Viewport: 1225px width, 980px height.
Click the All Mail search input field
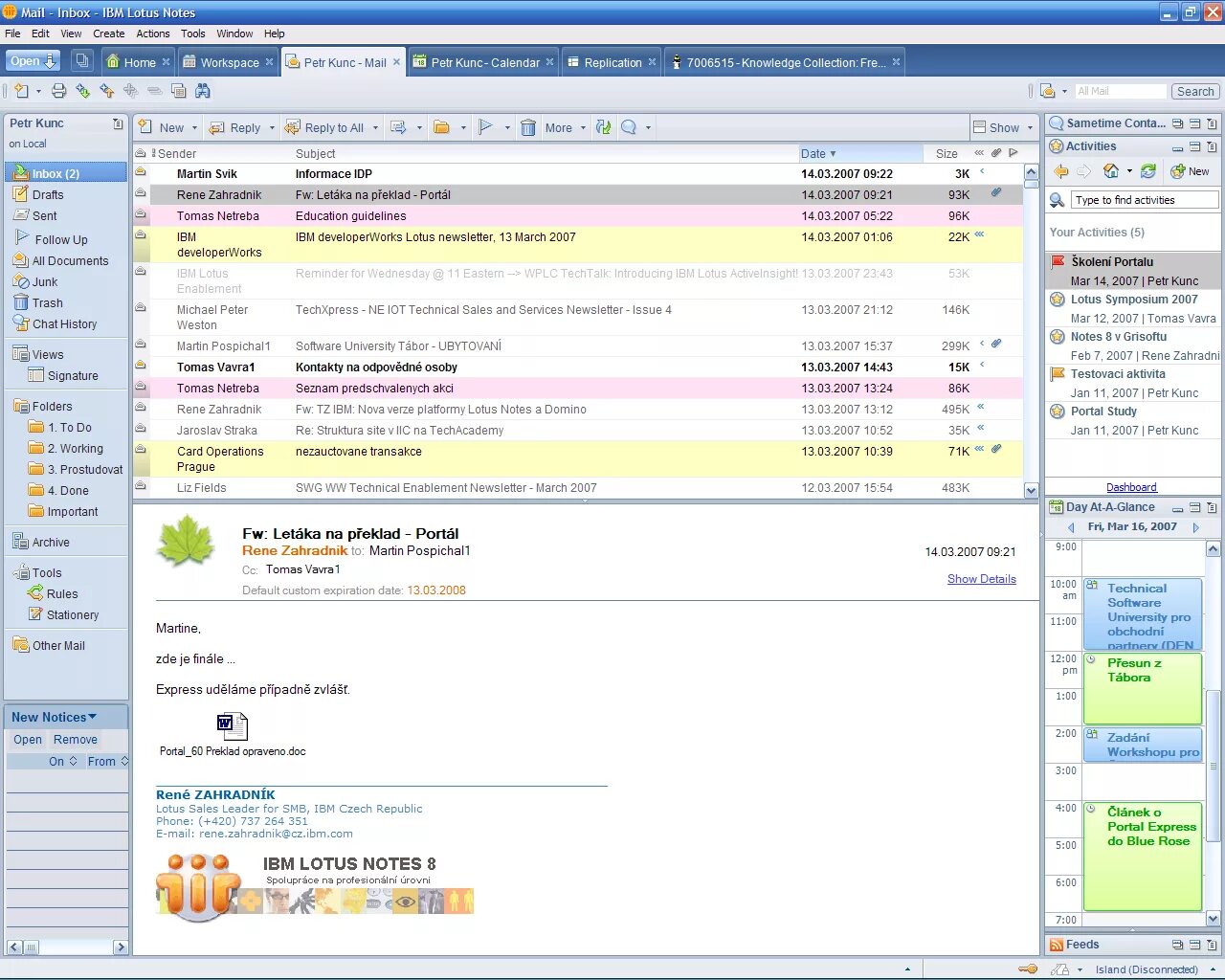point(1119,91)
